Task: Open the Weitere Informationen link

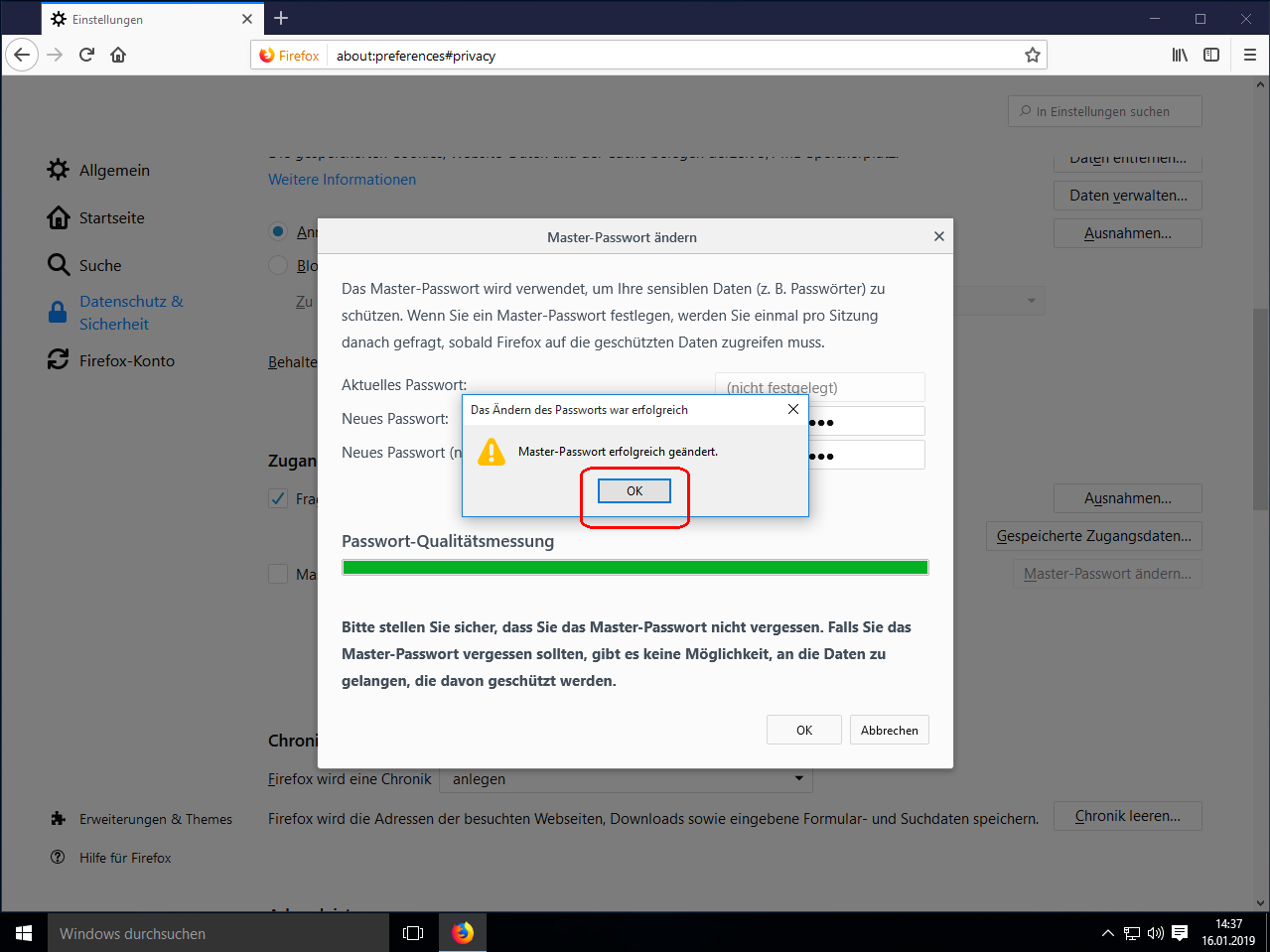Action: point(342,180)
